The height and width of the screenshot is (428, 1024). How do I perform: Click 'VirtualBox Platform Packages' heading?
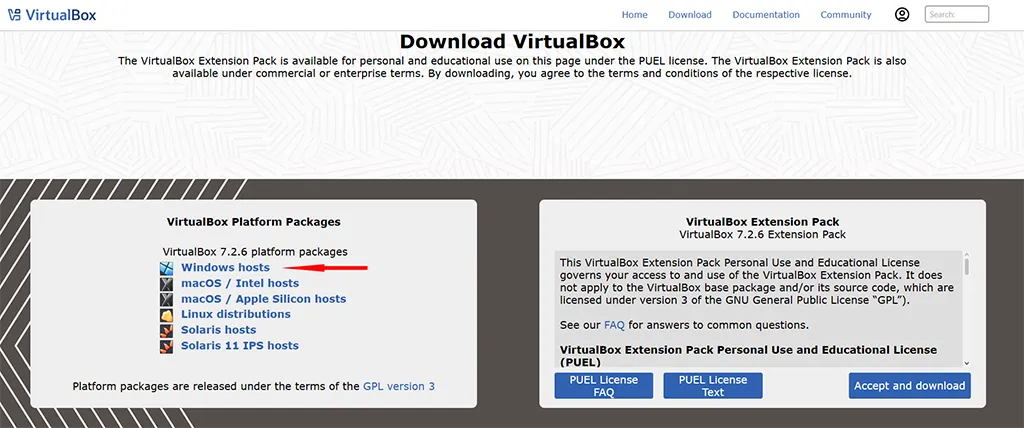point(253,222)
